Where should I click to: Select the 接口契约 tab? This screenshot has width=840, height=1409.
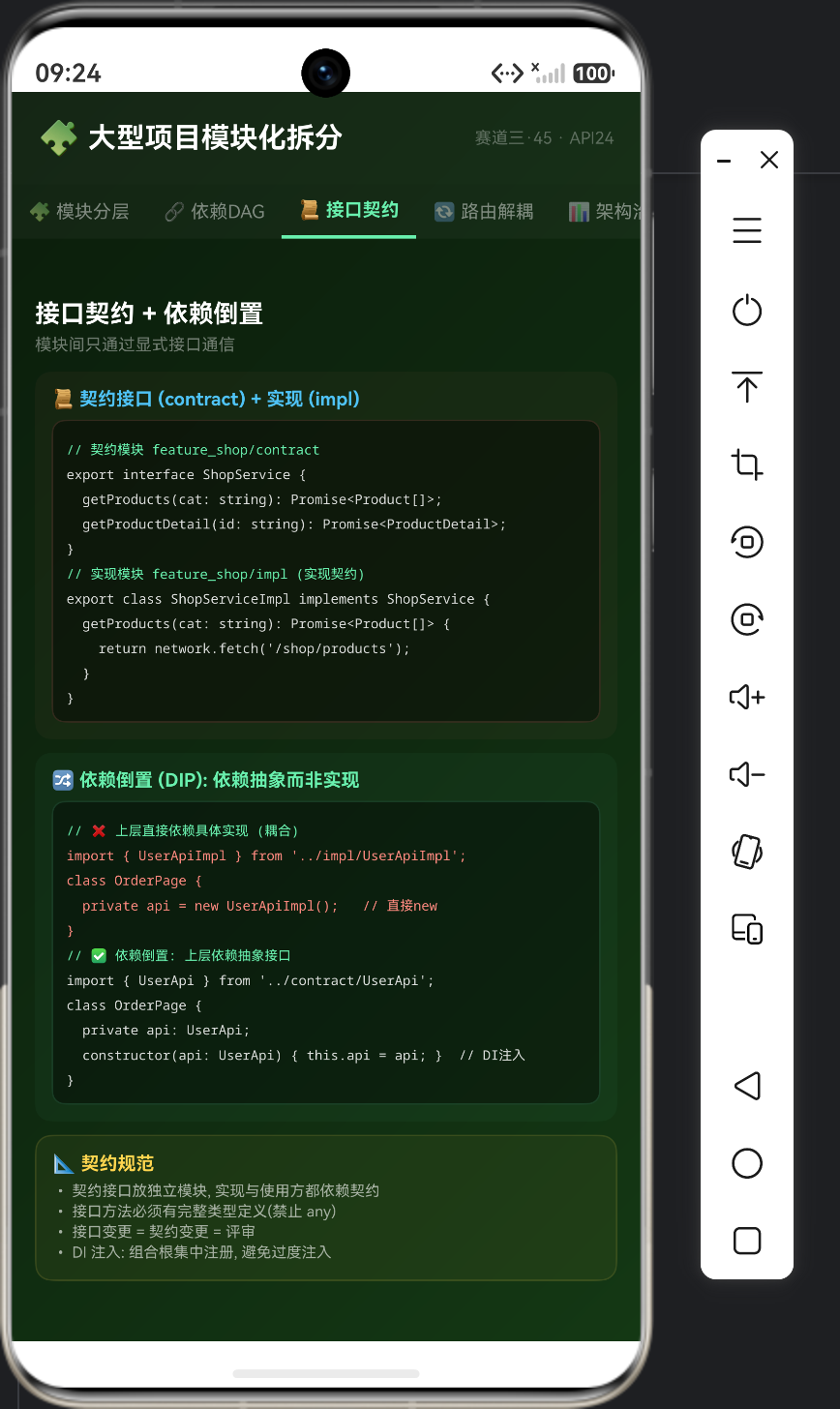point(348,210)
